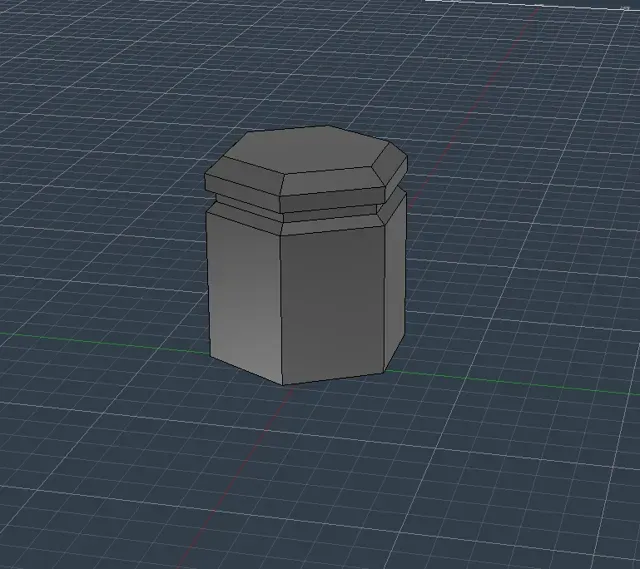
Task: Click the green axis line right of the model
Action: [510, 383]
